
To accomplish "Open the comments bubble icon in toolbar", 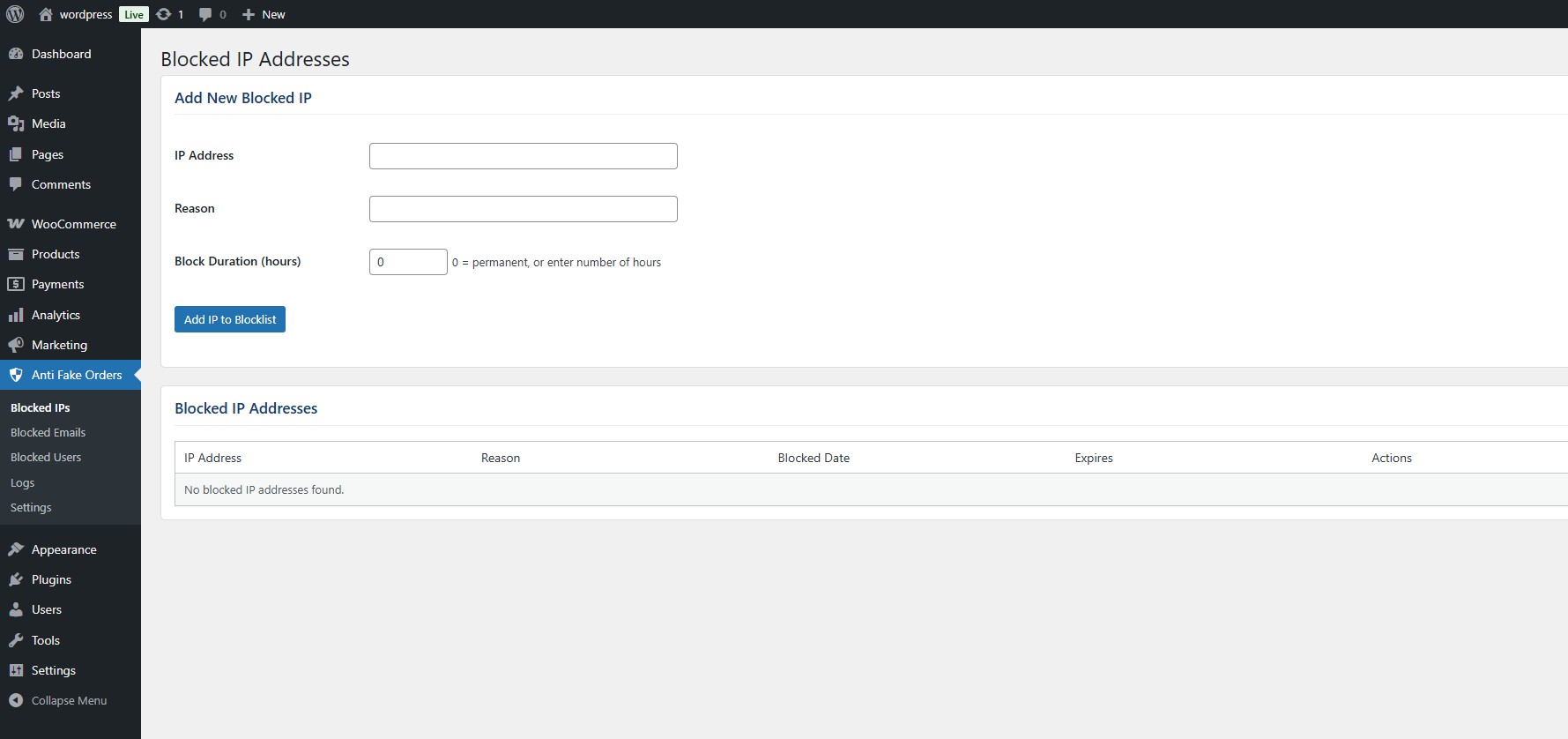I will (205, 14).
